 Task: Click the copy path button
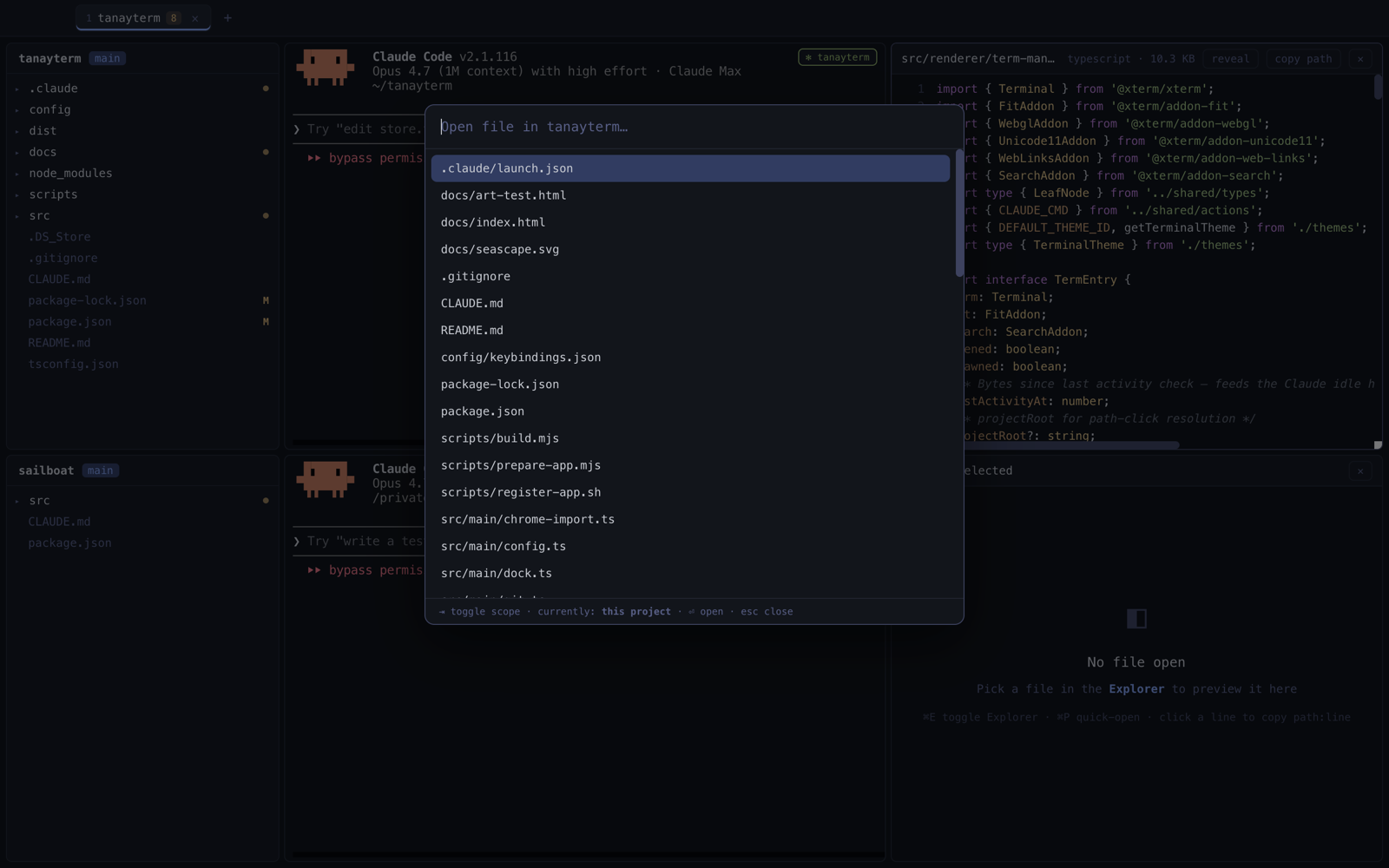coord(1303,59)
